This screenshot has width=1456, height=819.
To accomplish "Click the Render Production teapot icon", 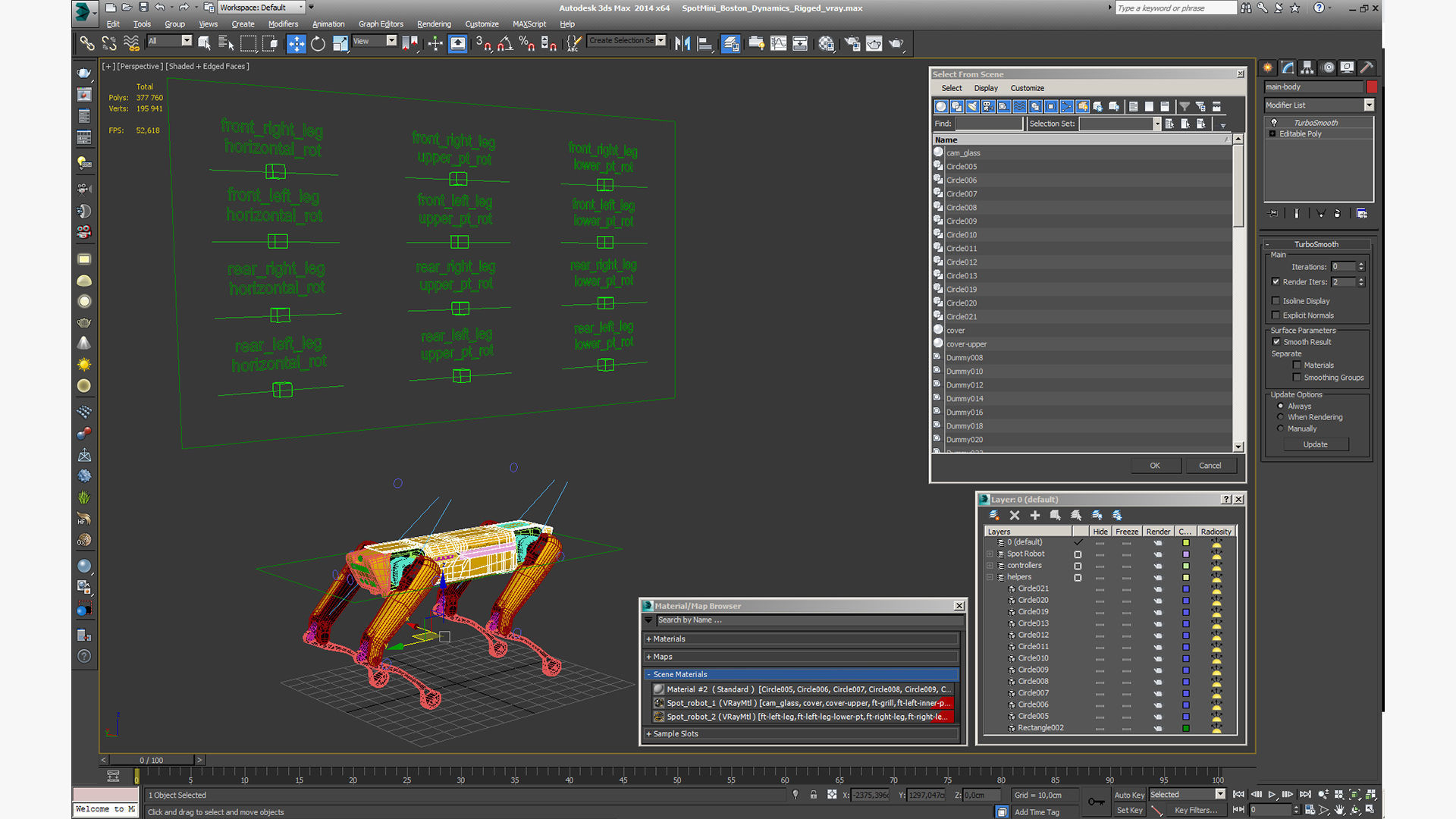I will tap(896, 43).
